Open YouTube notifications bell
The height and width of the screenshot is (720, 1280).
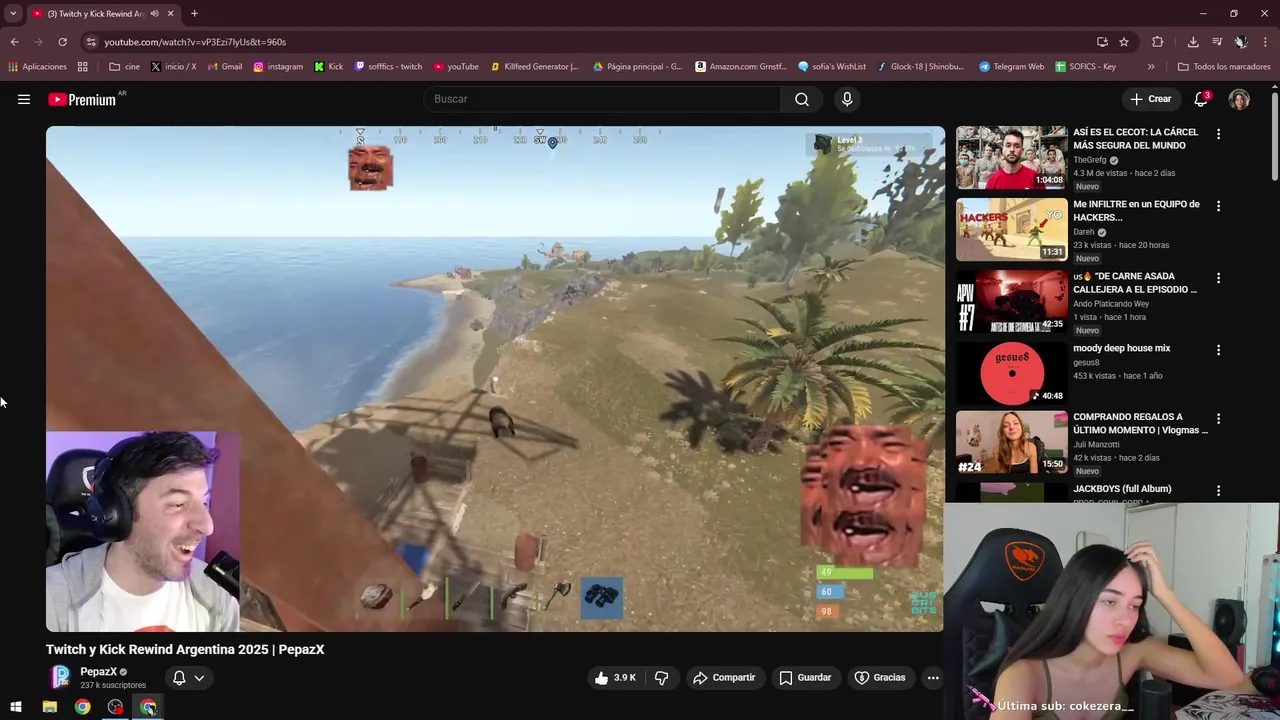[x=1201, y=99]
